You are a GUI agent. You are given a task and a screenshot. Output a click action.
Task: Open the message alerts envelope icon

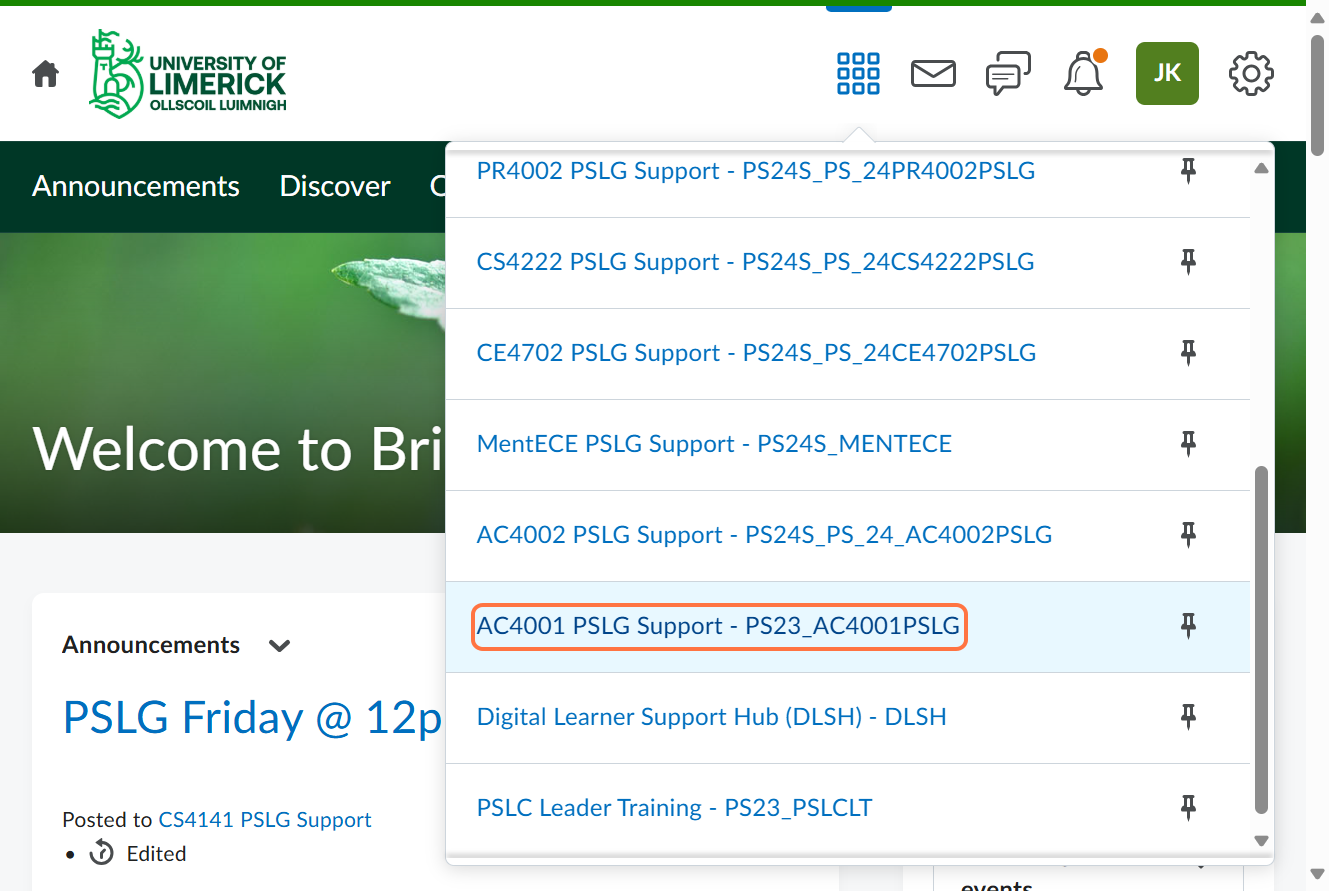933,74
